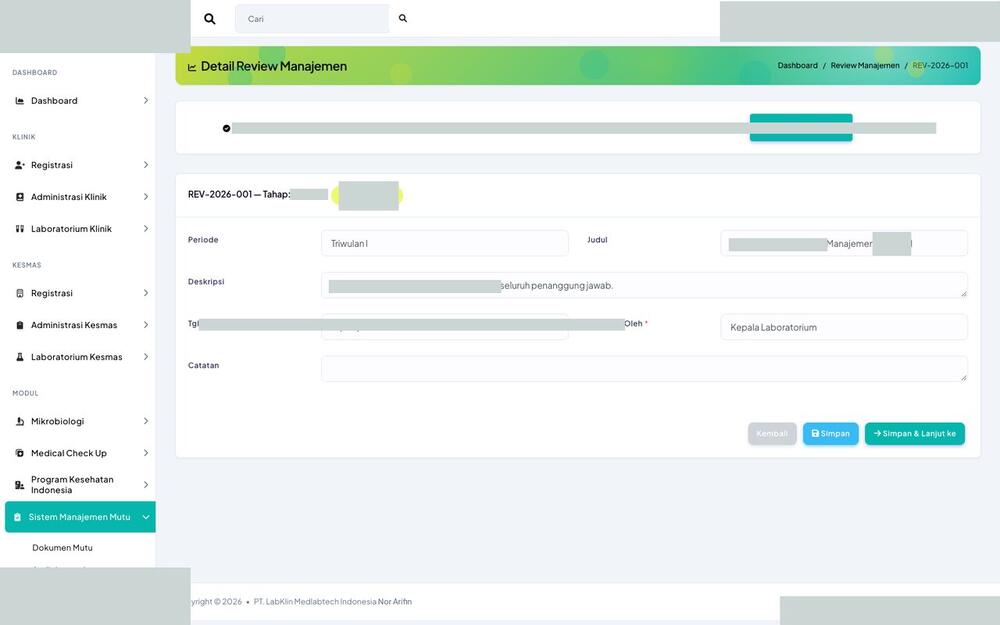Click the floppy-disk icon on Simpan
This screenshot has width=1000, height=625.
(x=815, y=434)
